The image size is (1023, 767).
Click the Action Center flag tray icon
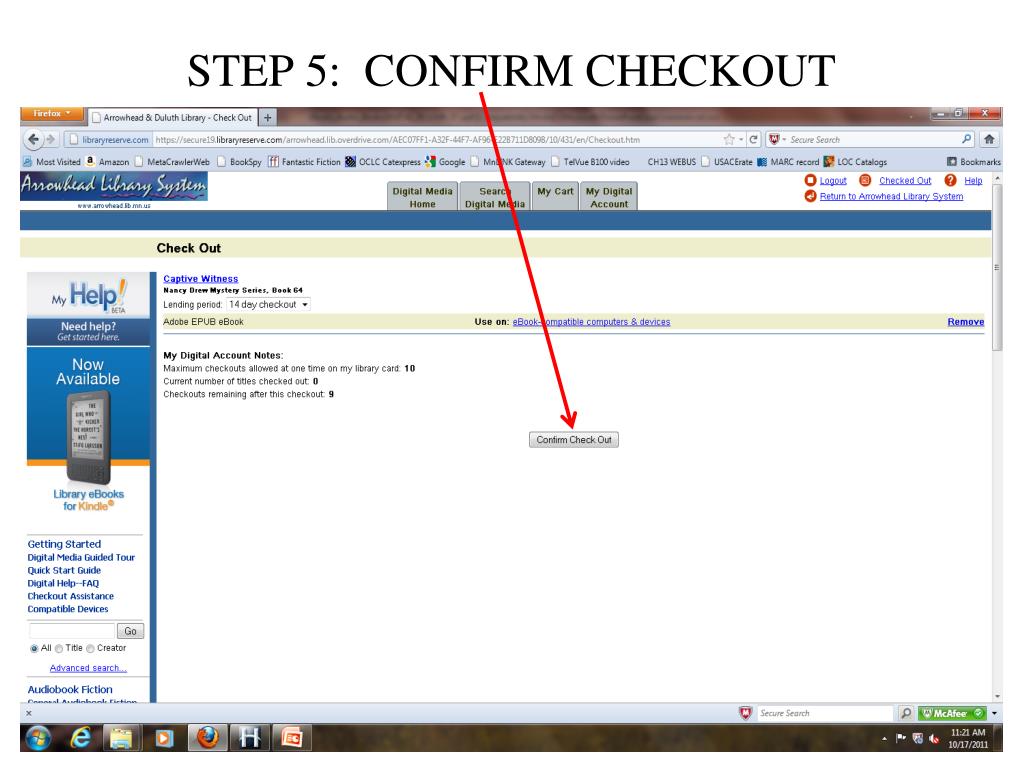click(901, 738)
